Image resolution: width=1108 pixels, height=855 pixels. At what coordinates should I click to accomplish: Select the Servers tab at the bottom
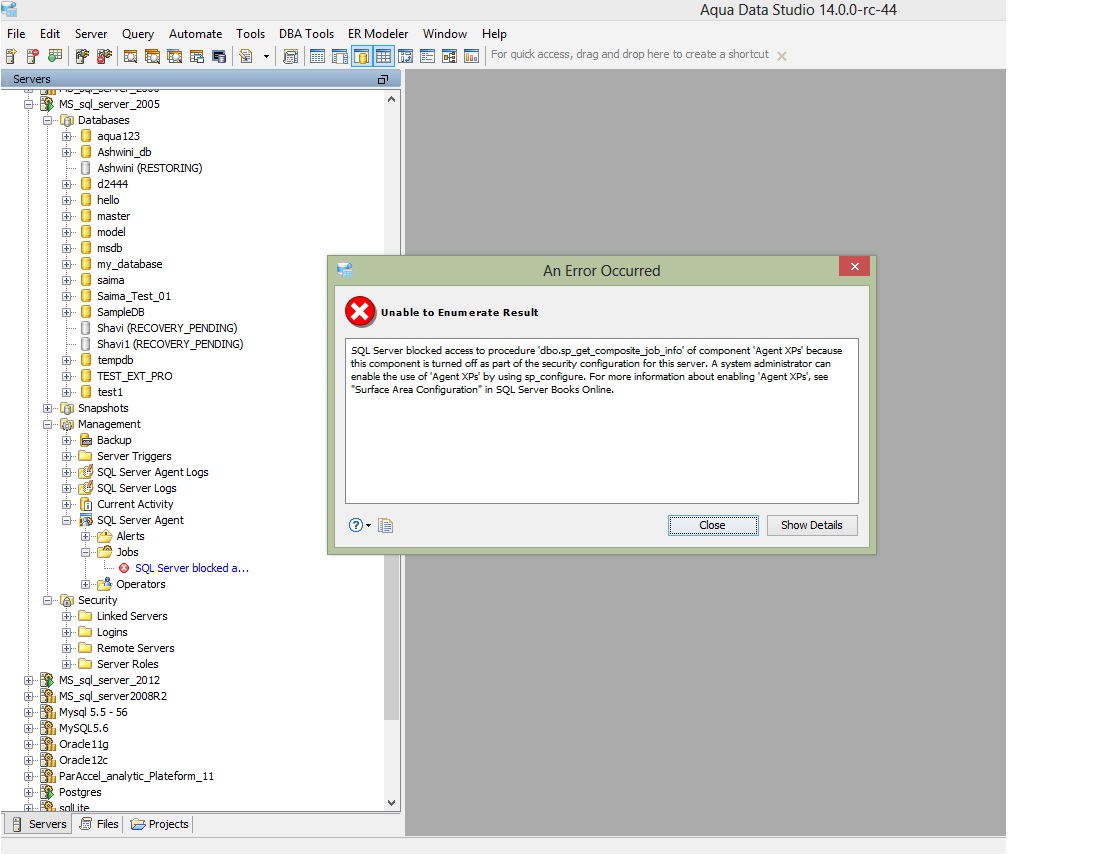click(x=39, y=824)
